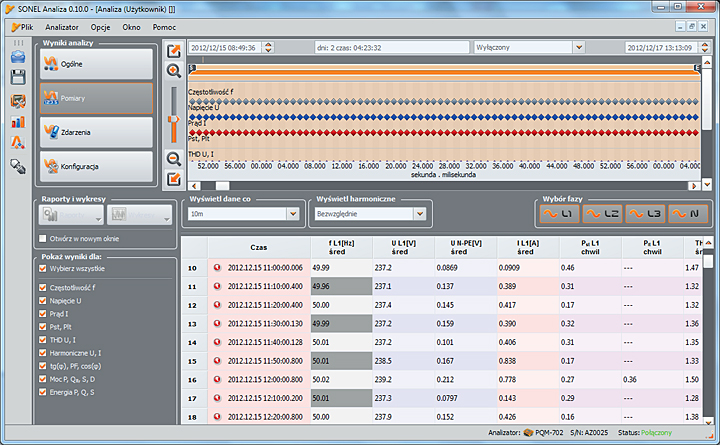Enable 'Otwórz w nowym oknie' checkbox
The height and width of the screenshot is (445, 720).
coord(42,239)
